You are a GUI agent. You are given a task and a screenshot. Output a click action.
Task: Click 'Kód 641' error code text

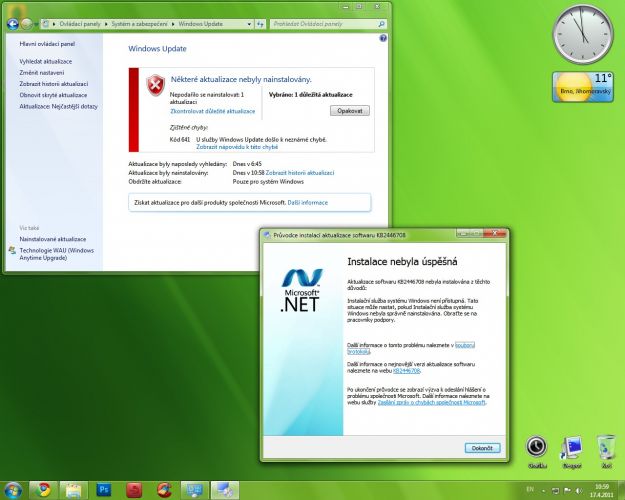point(180,140)
